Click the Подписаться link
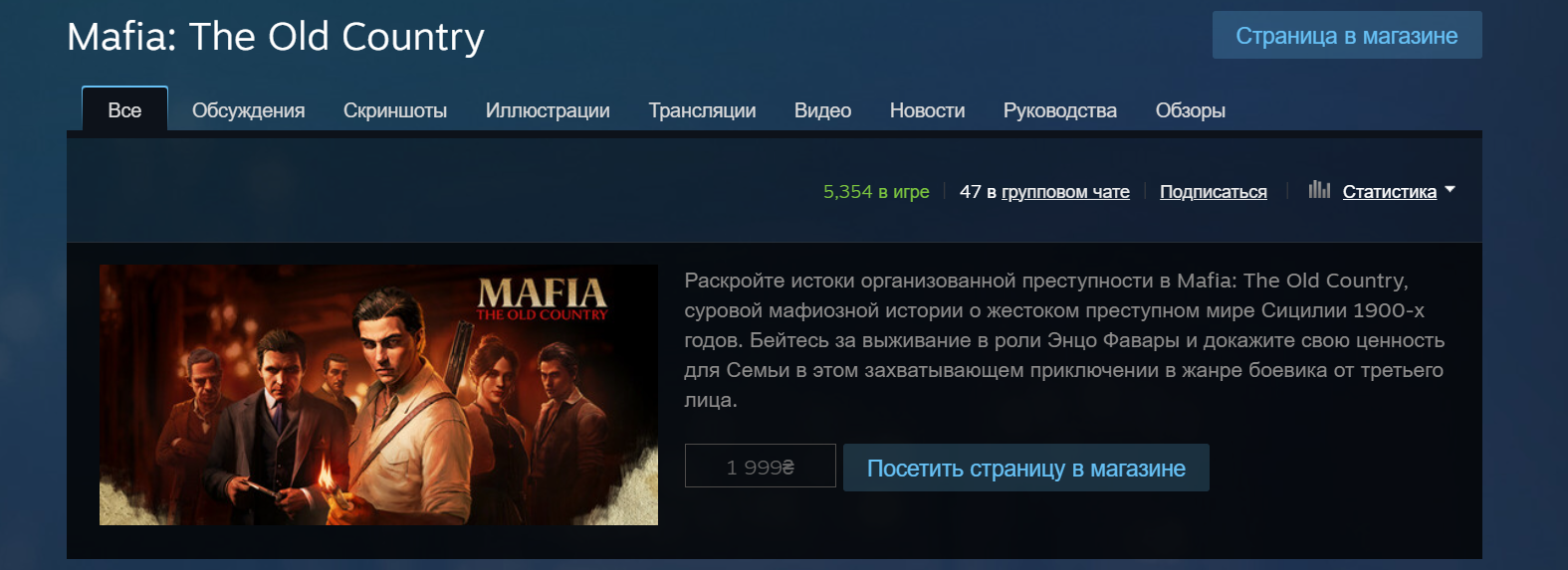The width and height of the screenshot is (1568, 570). coord(1214,192)
